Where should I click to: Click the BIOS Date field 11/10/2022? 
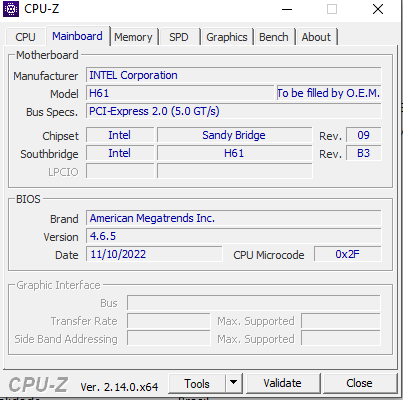pos(154,254)
